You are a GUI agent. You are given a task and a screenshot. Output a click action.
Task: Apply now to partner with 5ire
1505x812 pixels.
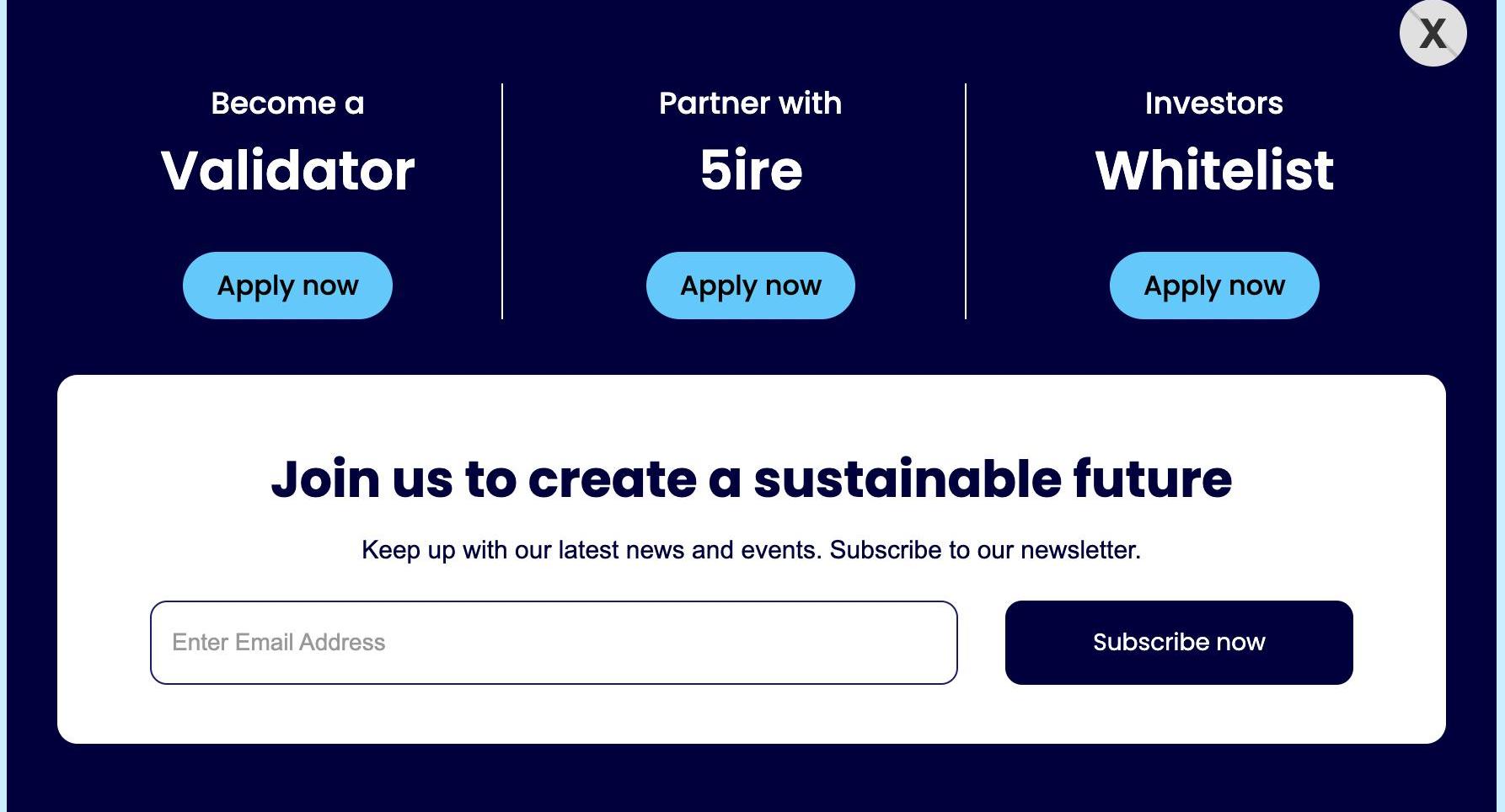pyautogui.click(x=750, y=286)
